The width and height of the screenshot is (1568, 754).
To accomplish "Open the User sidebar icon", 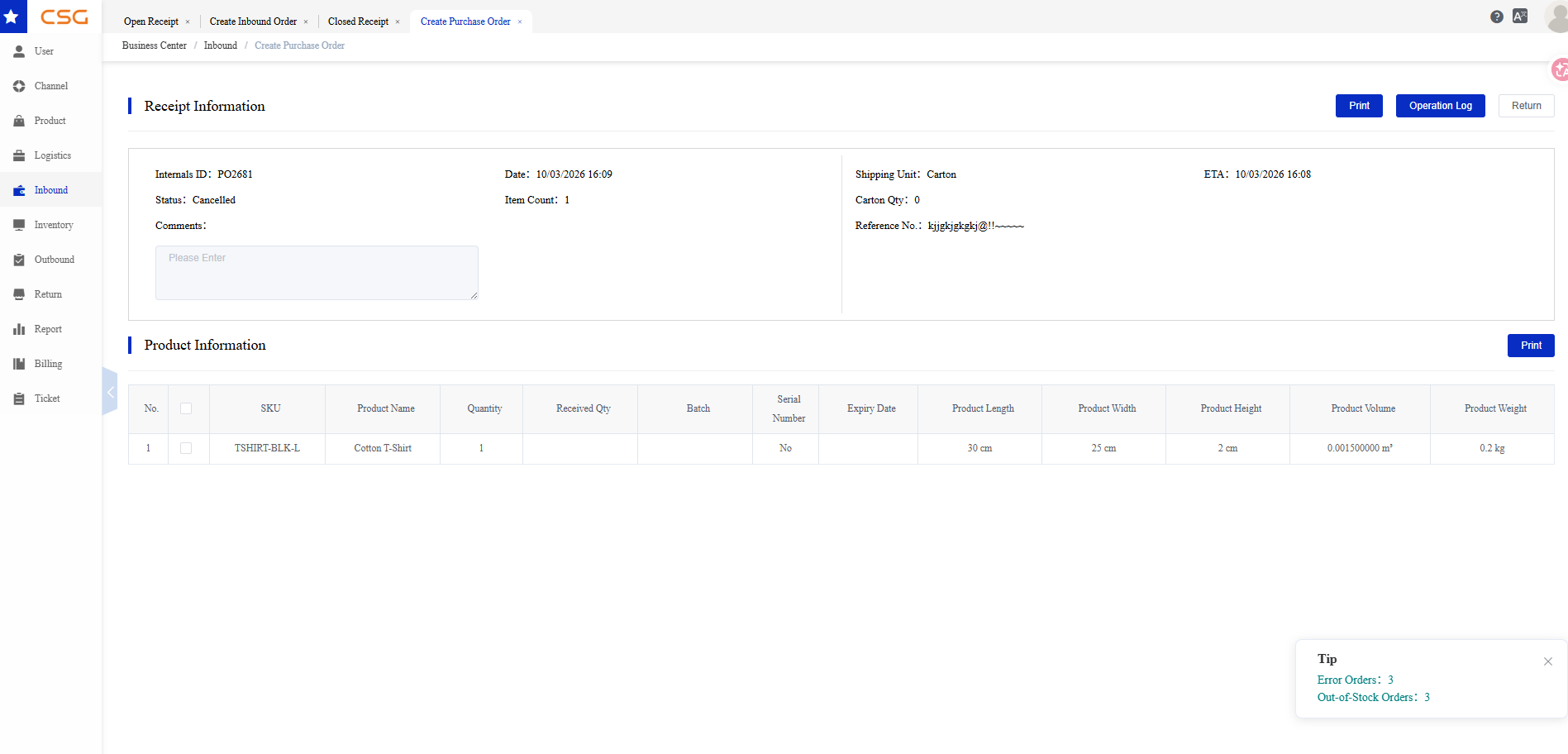I will 19,51.
